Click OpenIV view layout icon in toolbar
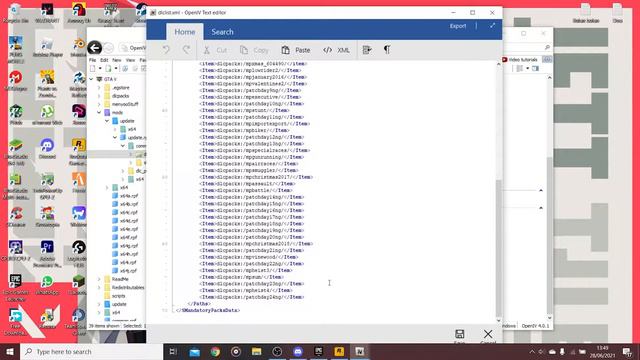 [520, 69]
